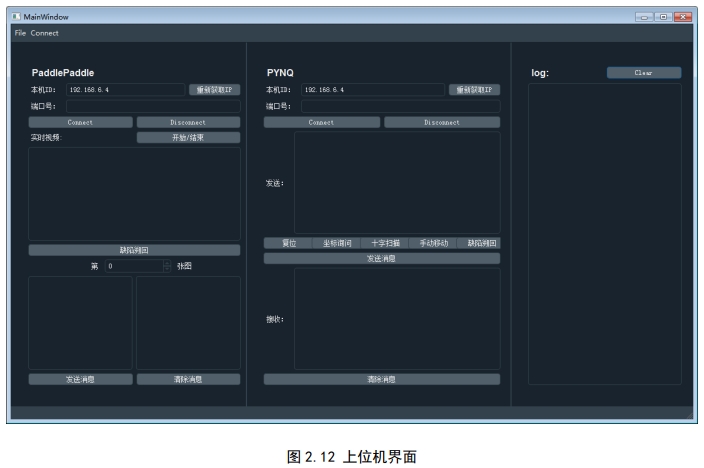
Task: Open the File menu
Action: [x=20, y=33]
